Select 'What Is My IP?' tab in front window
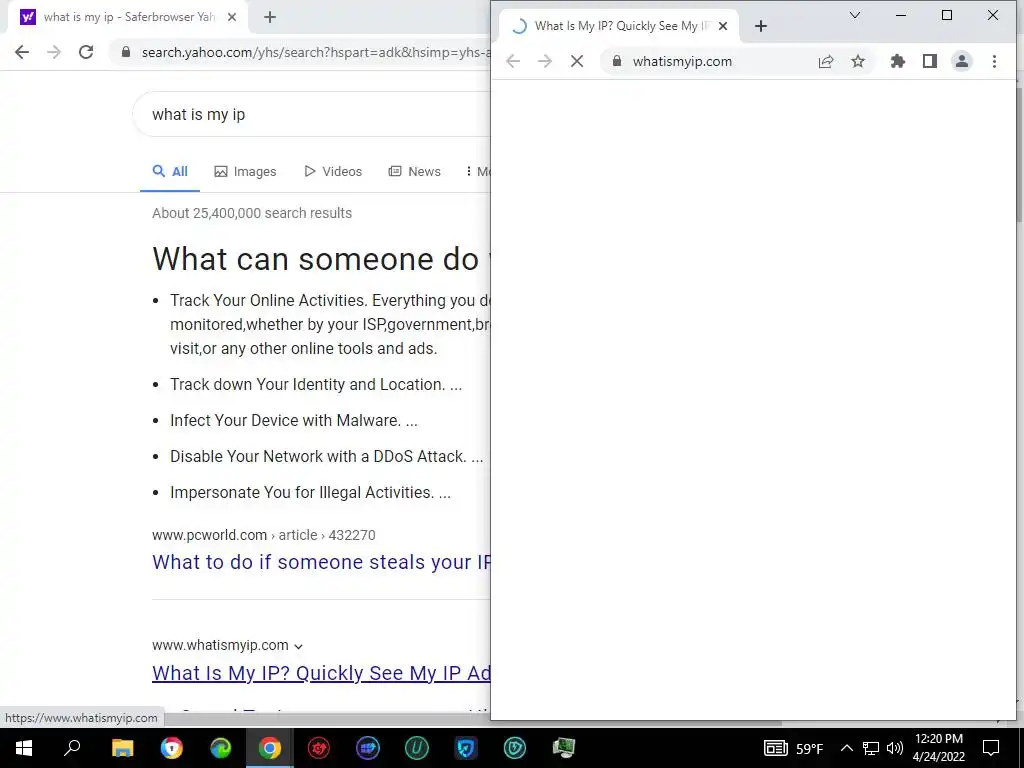Viewport: 1024px width, 768px height. pyautogui.click(x=618, y=26)
